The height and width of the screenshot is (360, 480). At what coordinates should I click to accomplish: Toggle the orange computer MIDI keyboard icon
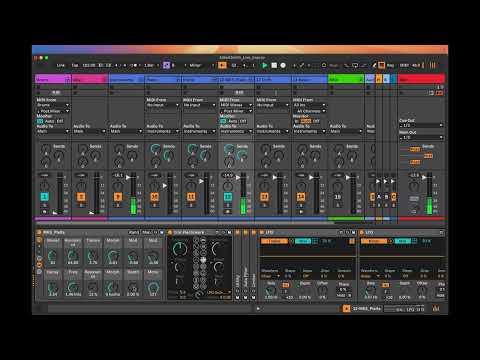[381, 65]
